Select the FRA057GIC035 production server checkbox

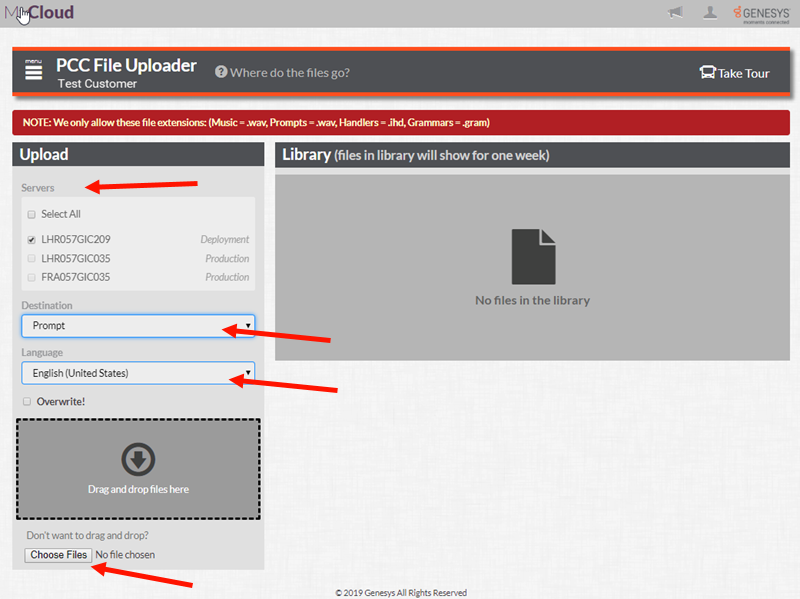tap(32, 277)
